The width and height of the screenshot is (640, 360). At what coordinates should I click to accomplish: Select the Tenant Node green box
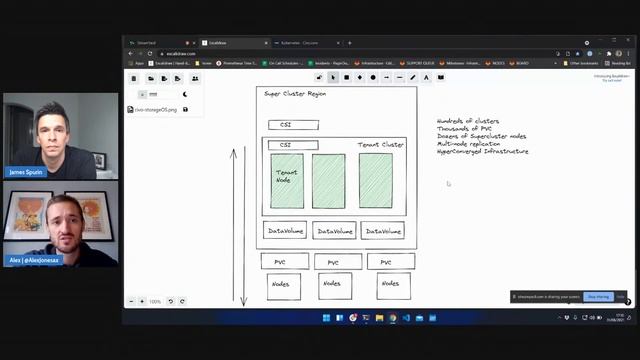(x=287, y=181)
